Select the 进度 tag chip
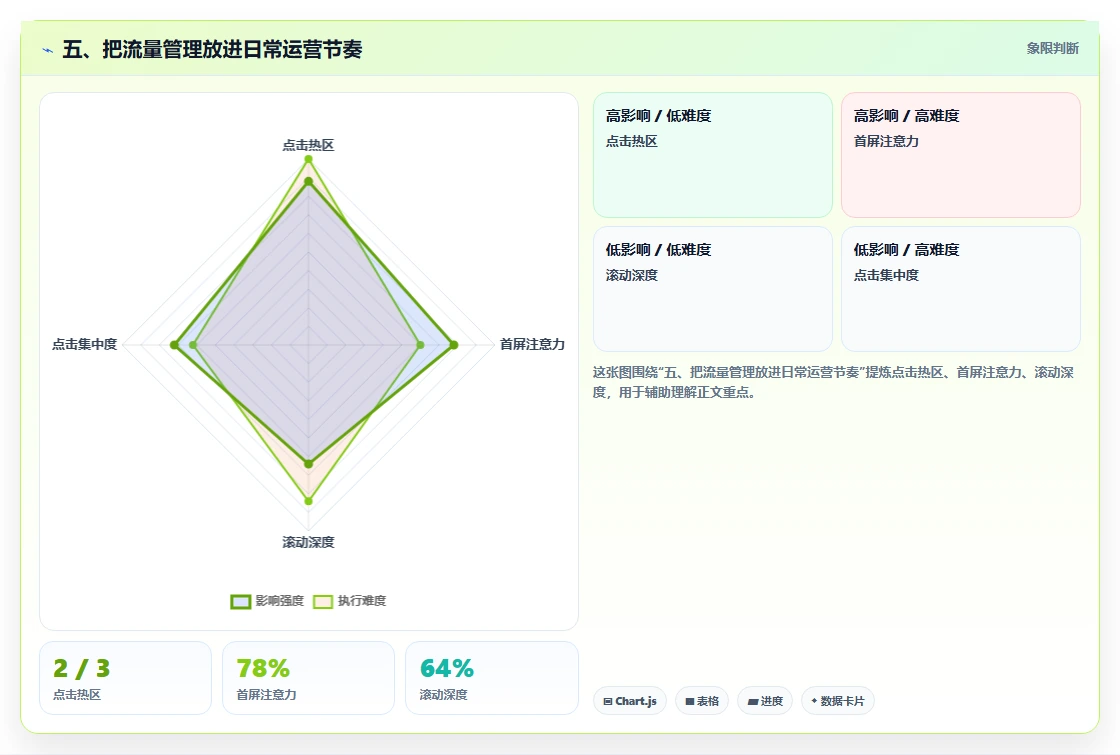 tap(765, 701)
